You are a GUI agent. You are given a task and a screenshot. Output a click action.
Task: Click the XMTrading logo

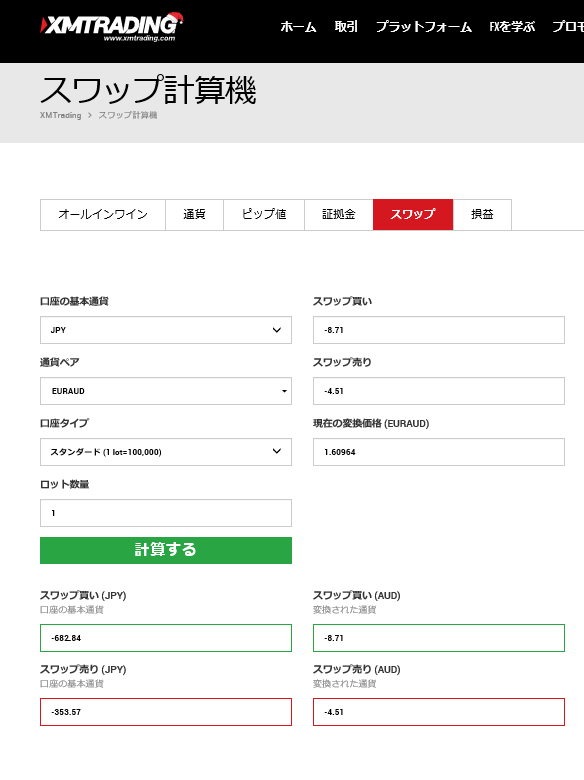pos(111,27)
